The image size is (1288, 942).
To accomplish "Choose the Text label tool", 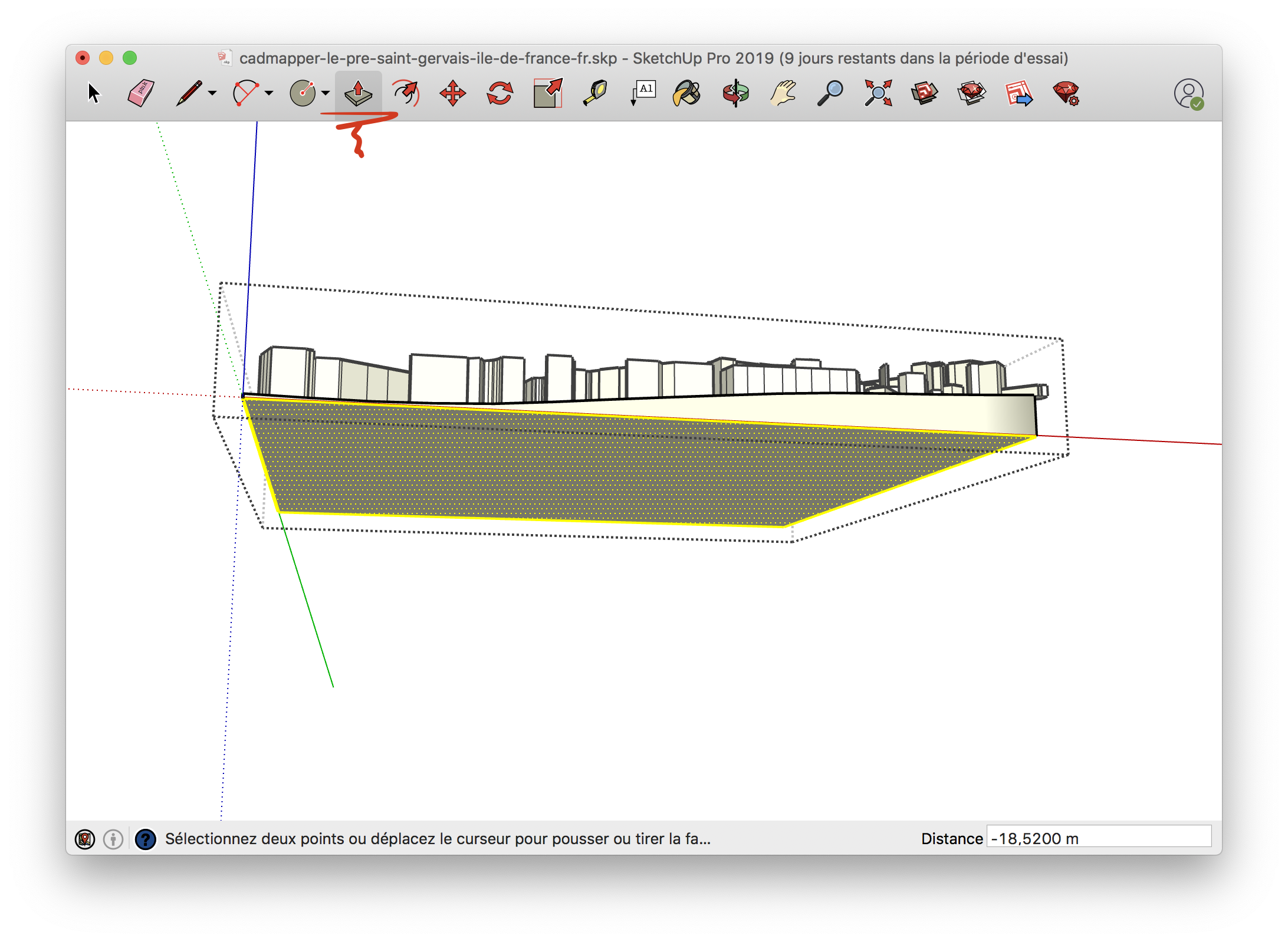I will (643, 93).
